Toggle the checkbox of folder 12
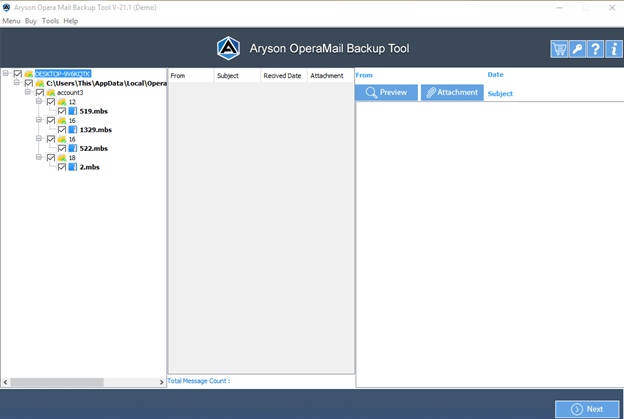The width and height of the screenshot is (624, 419). click(51, 102)
